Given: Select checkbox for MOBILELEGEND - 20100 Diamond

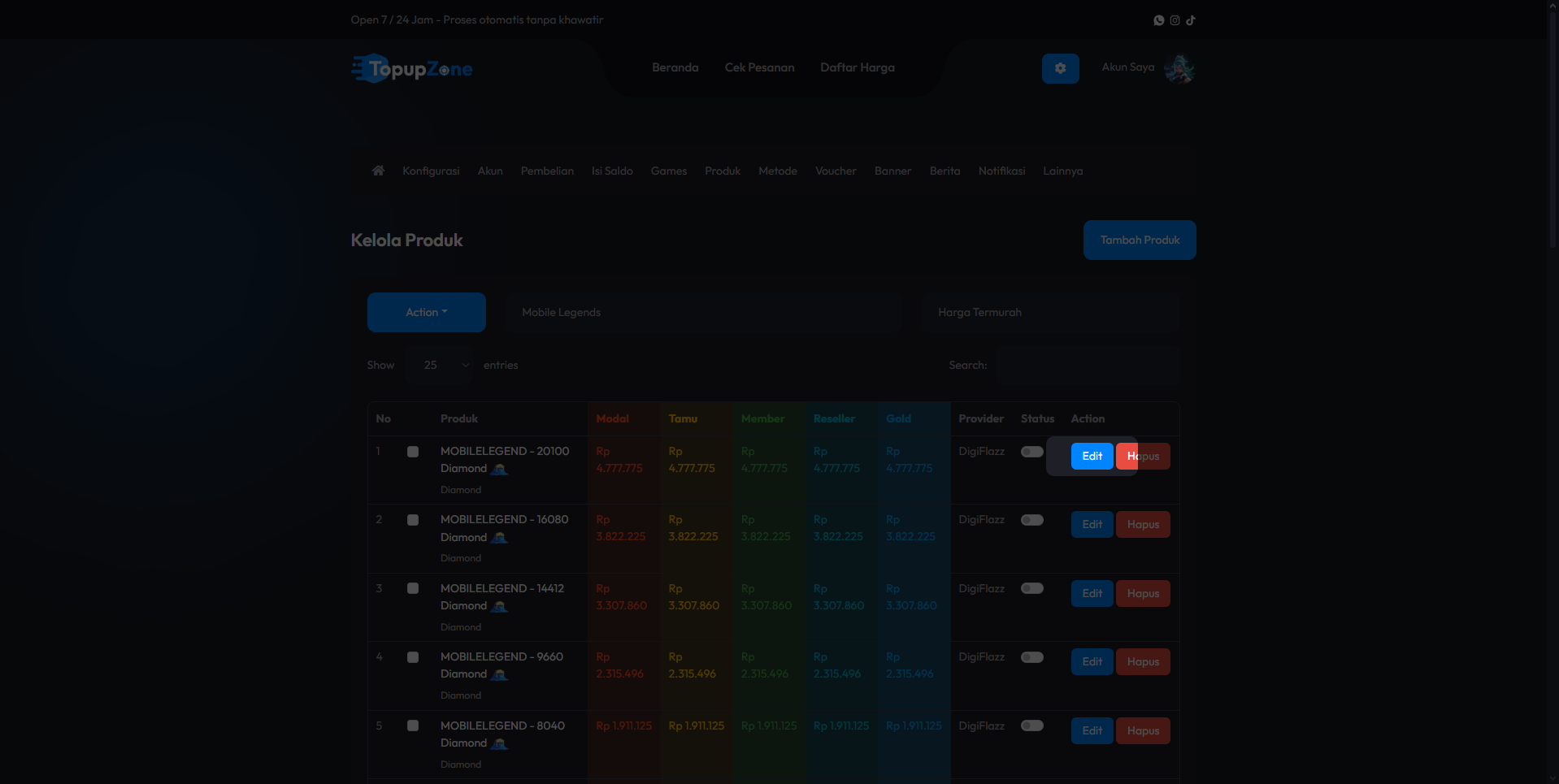Looking at the screenshot, I should [413, 452].
